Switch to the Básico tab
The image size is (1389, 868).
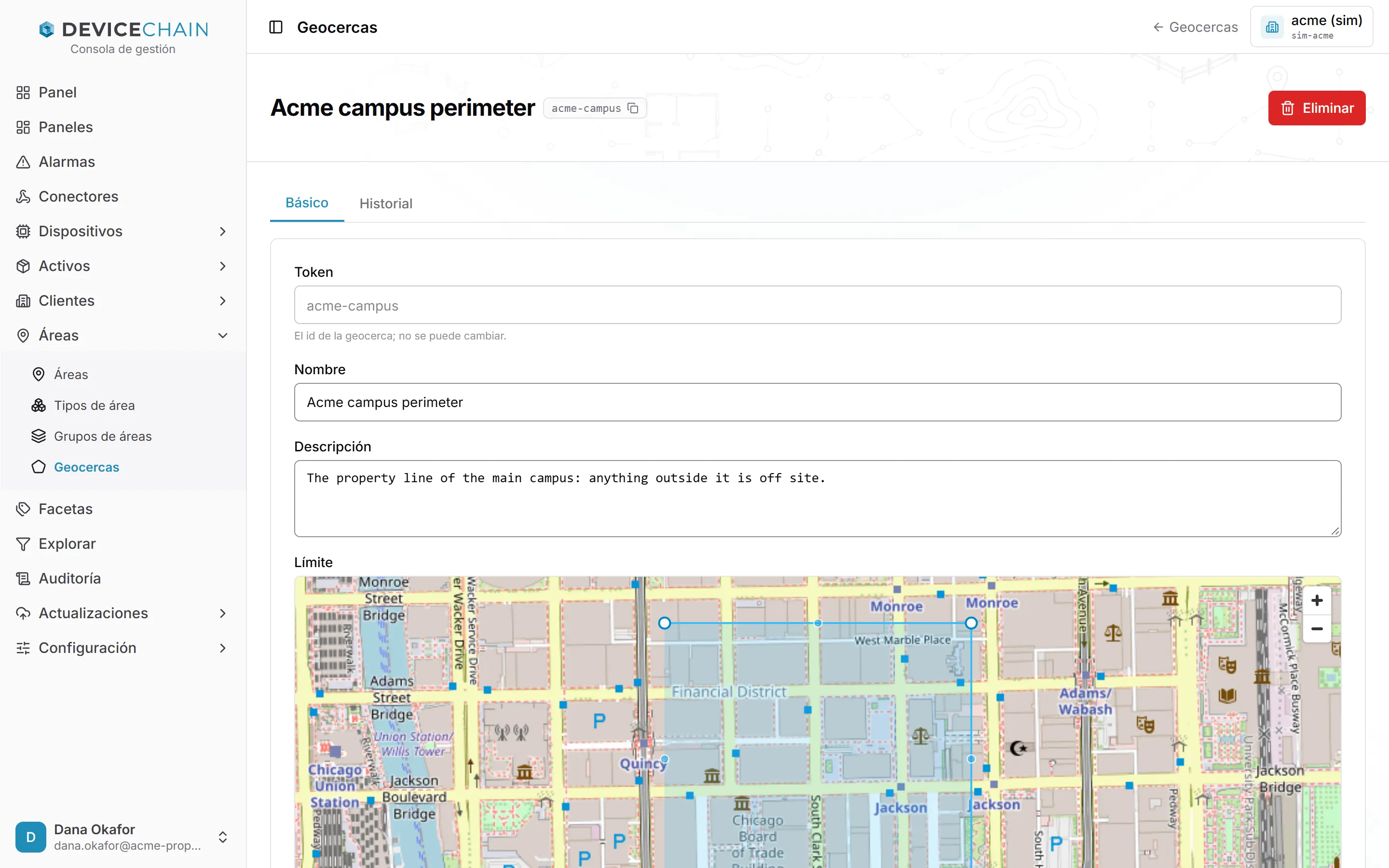[307, 203]
